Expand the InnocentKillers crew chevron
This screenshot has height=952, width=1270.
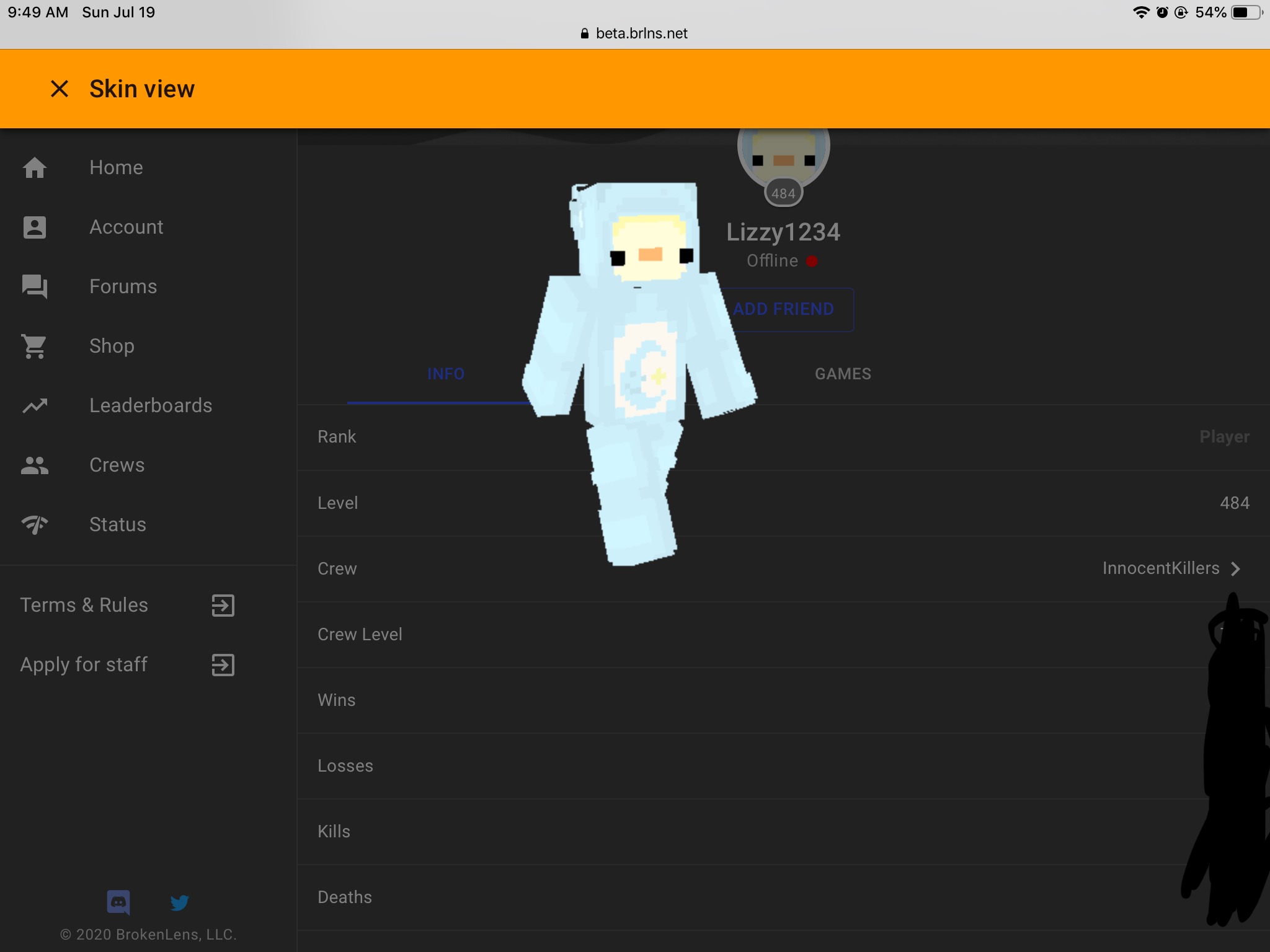tap(1235, 568)
